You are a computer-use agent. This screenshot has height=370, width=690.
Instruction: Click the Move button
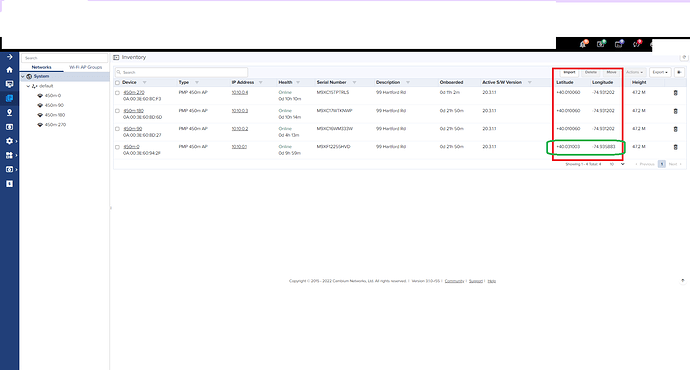[611, 72]
